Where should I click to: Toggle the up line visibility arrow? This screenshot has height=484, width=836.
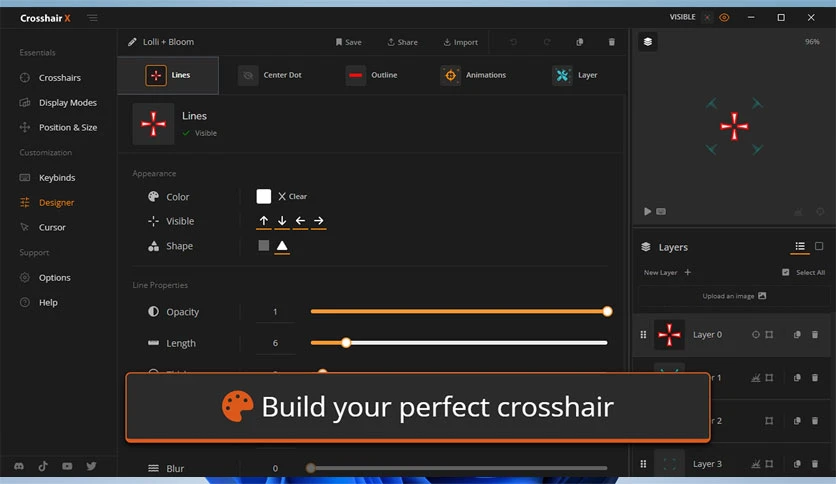coord(263,221)
